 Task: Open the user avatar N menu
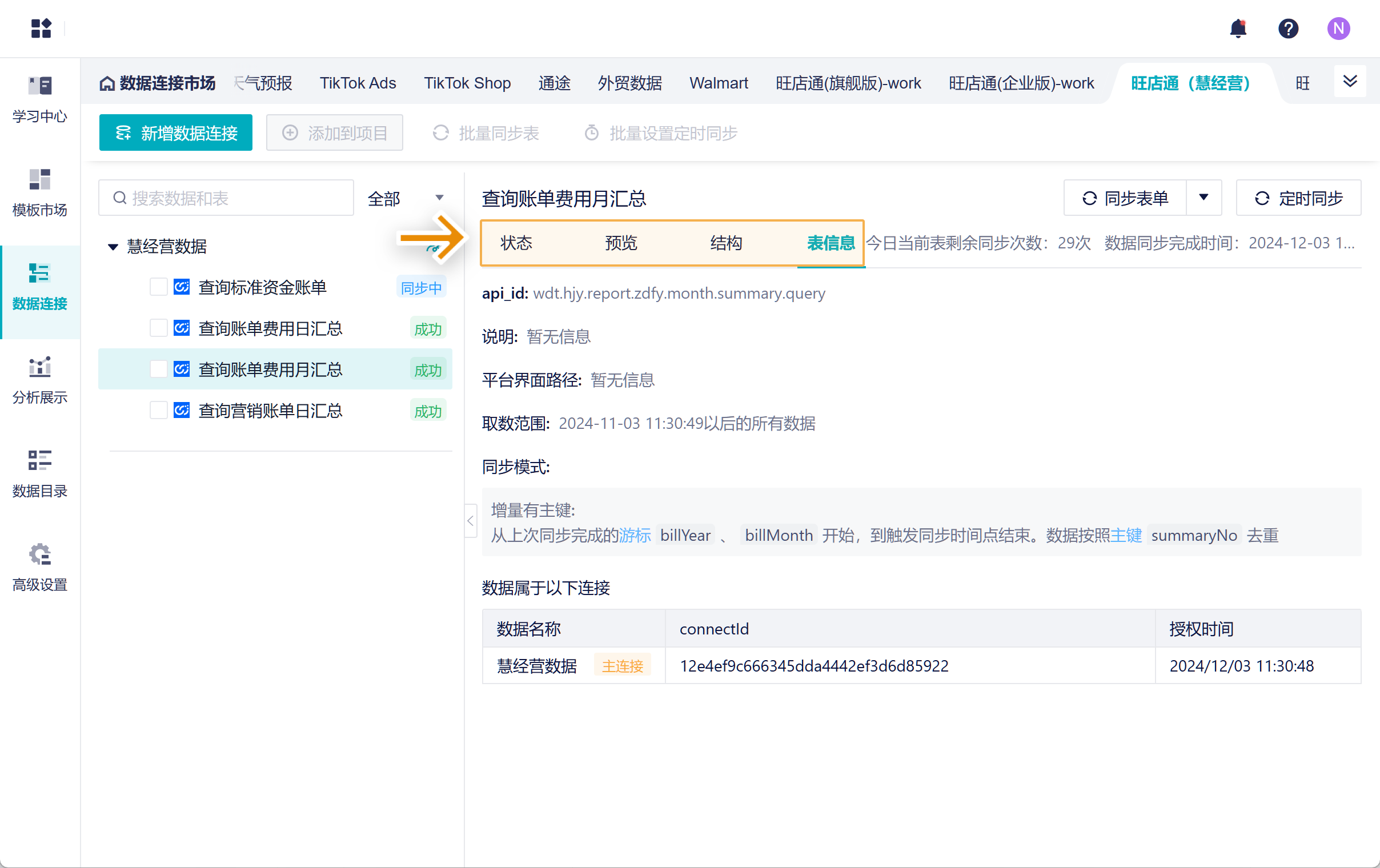(1338, 28)
